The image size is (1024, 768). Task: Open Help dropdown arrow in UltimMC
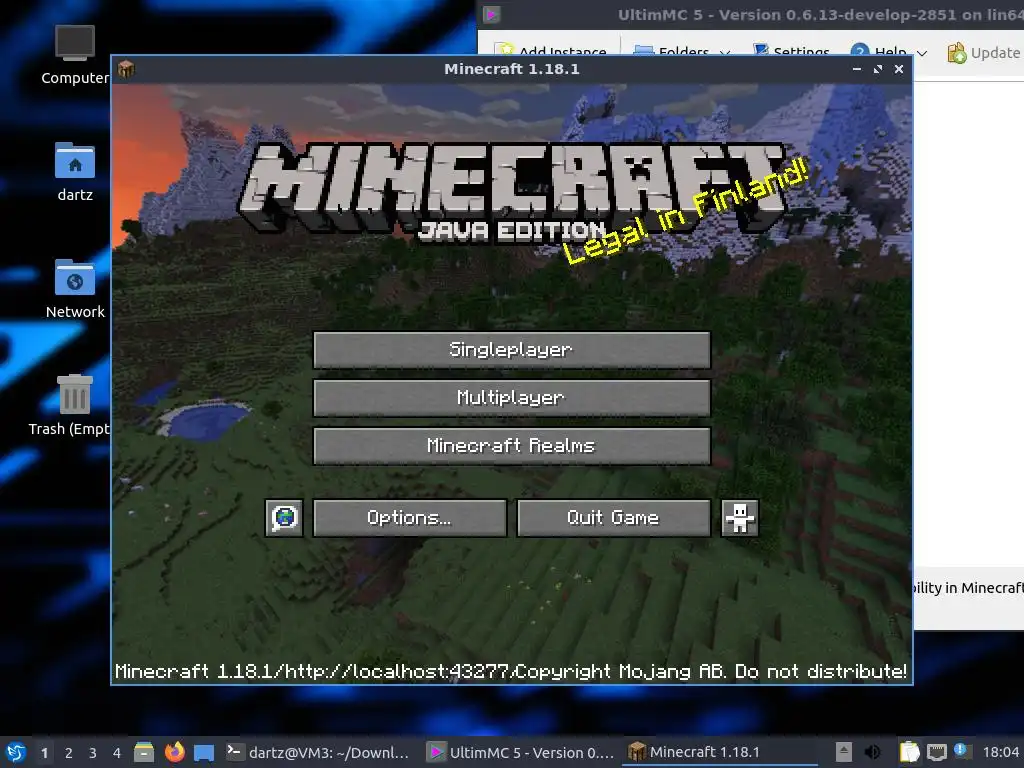(921, 54)
